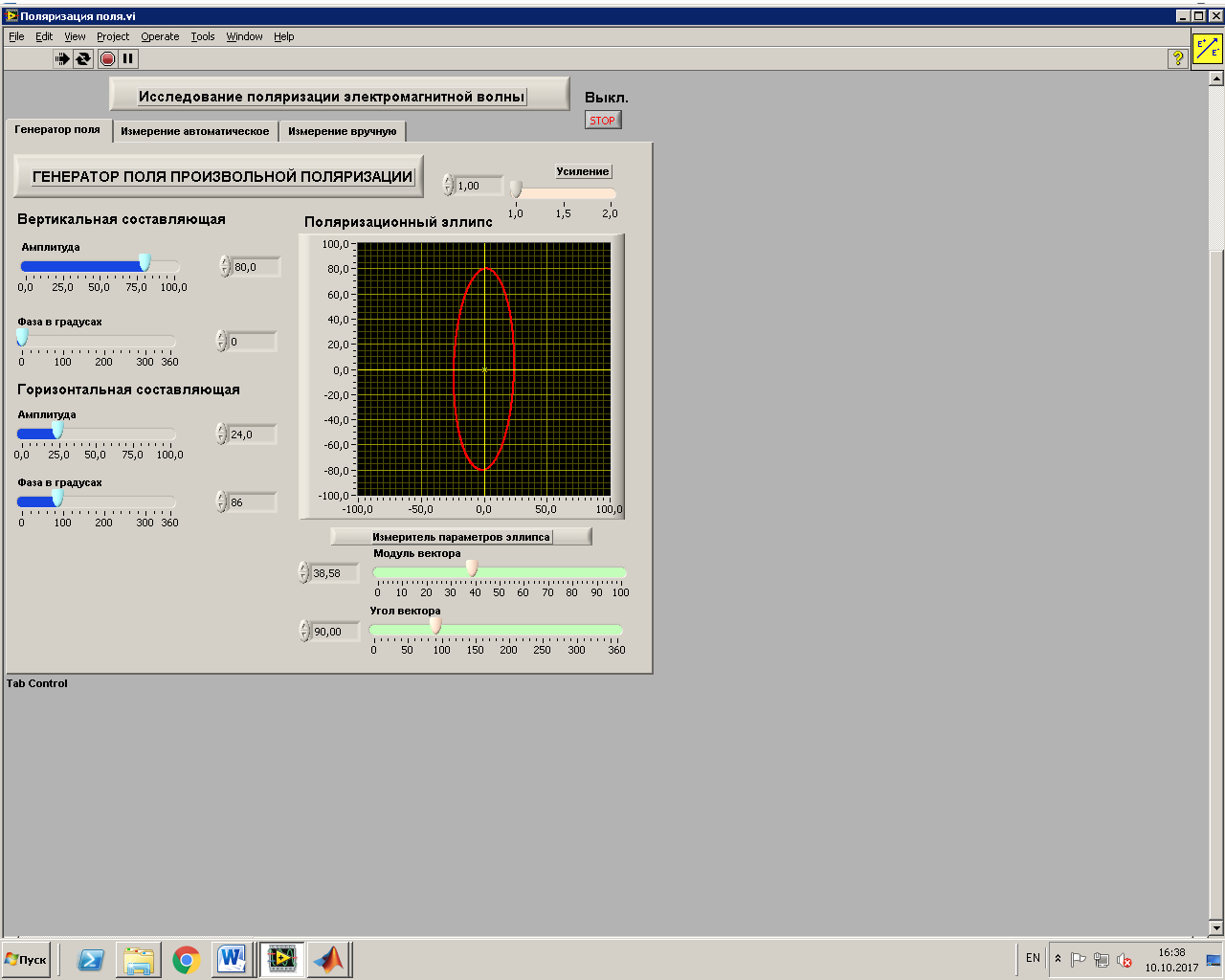This screenshot has height=980, width=1225.
Task: Click the red Abort Execution icon
Action: click(107, 58)
